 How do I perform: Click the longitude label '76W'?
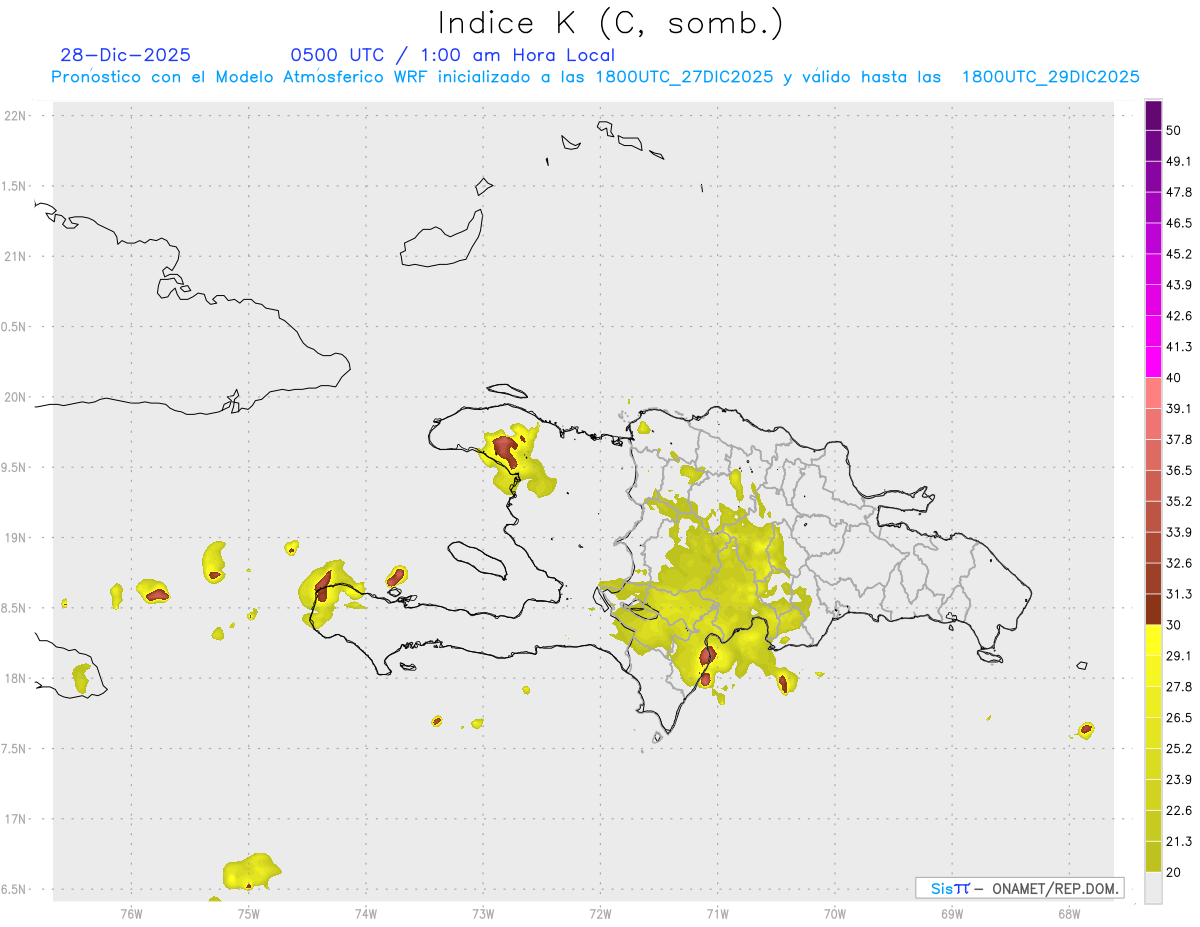131,913
